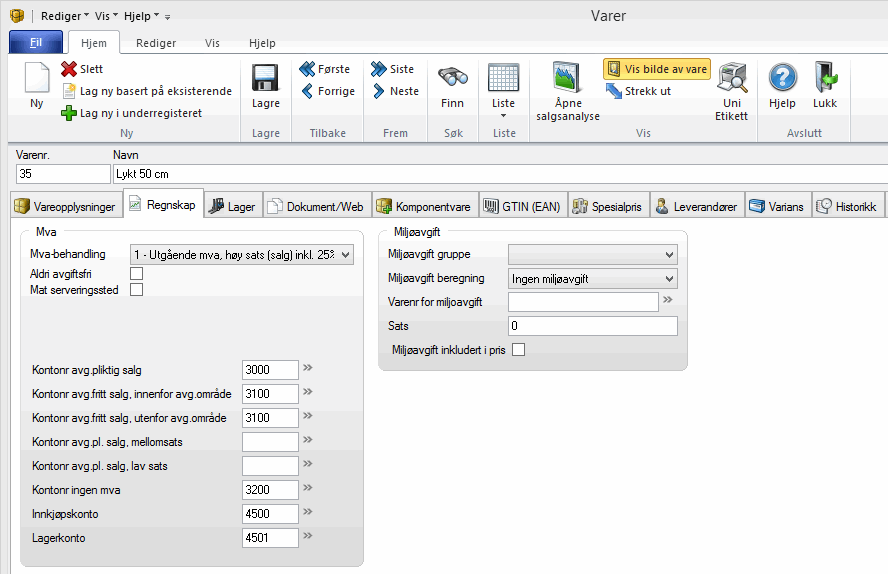Go to next record with Neste
Viewport: 888px width, 574px height.
pos(395,91)
